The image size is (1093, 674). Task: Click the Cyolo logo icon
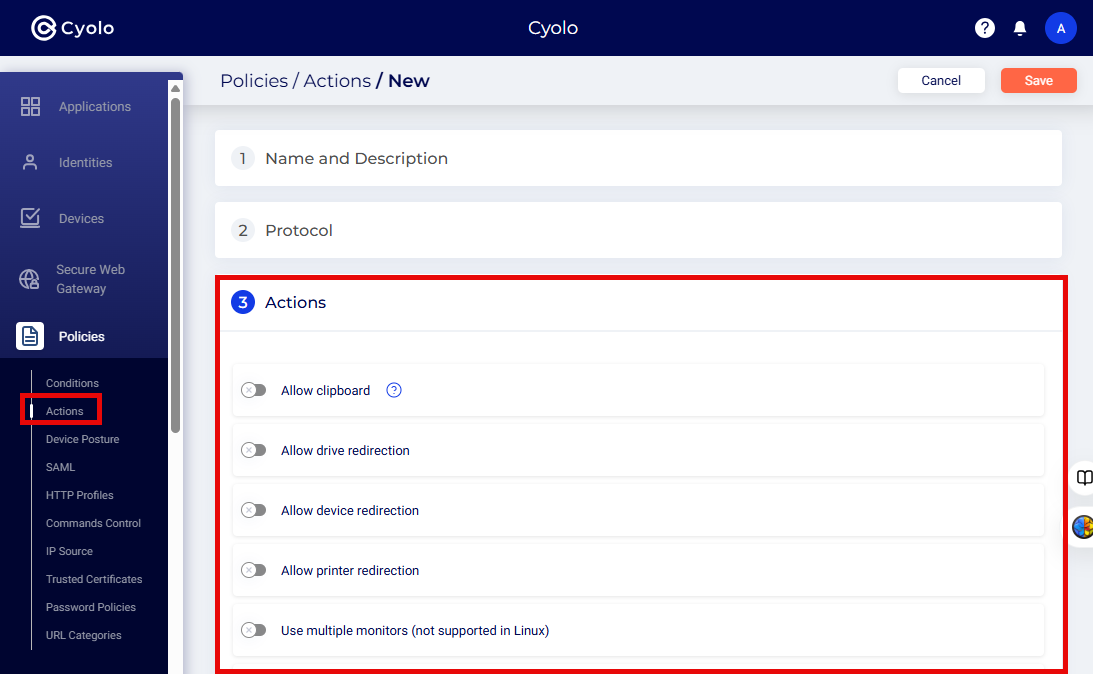[x=43, y=28]
